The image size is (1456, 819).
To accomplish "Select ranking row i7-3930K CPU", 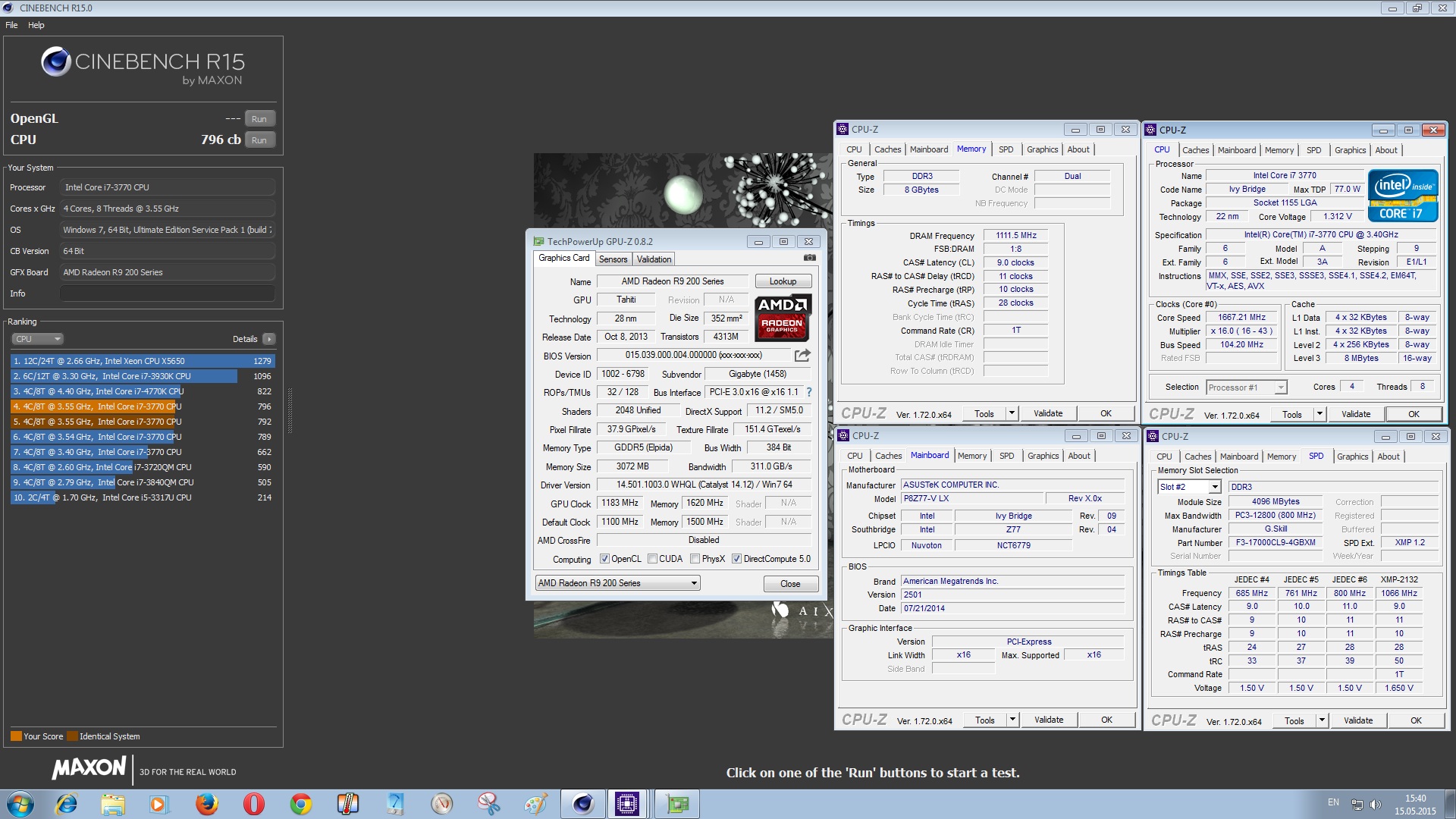I will coord(143,376).
